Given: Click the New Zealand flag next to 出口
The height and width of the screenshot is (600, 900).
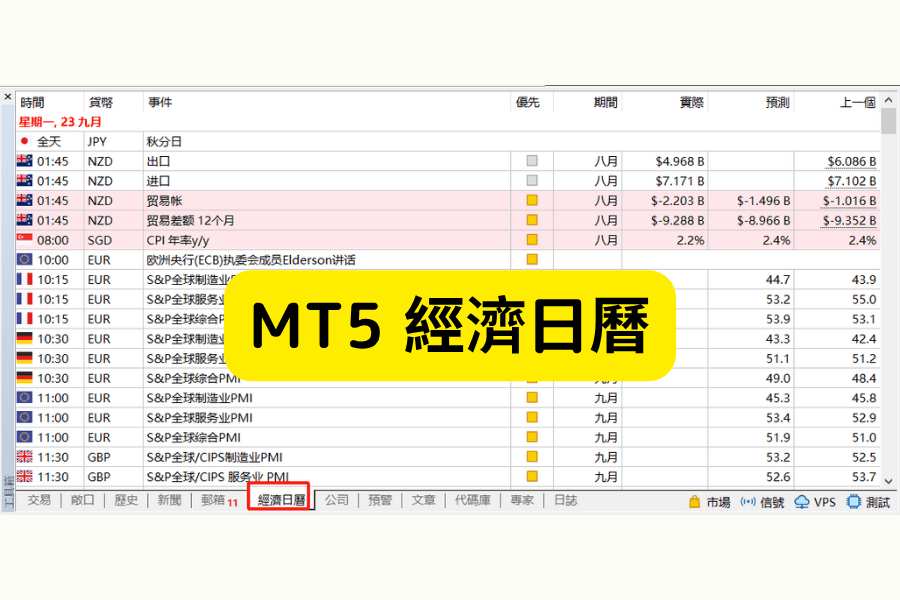Looking at the screenshot, I should point(24,161).
